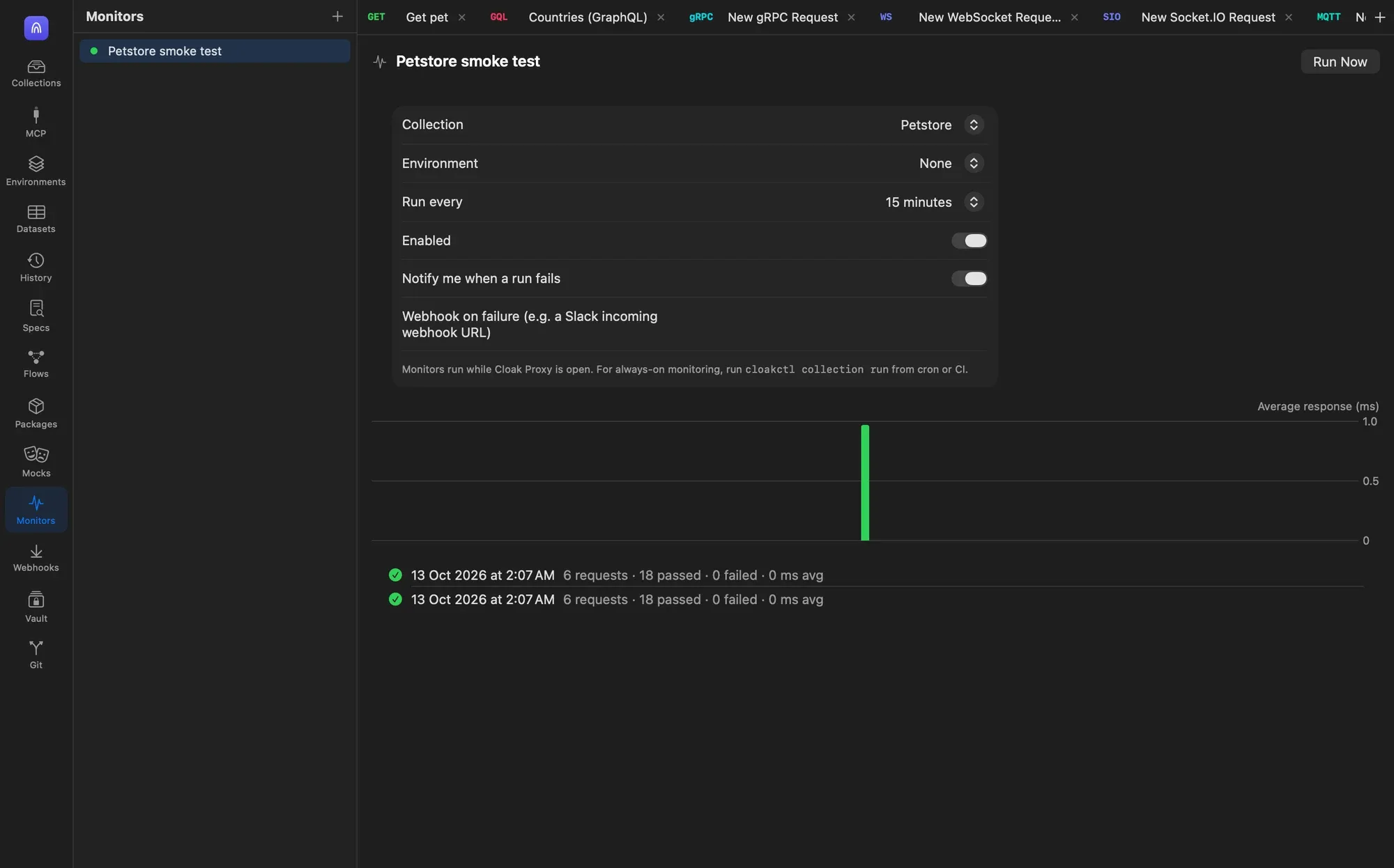Open the History sidebar section

[x=36, y=268]
